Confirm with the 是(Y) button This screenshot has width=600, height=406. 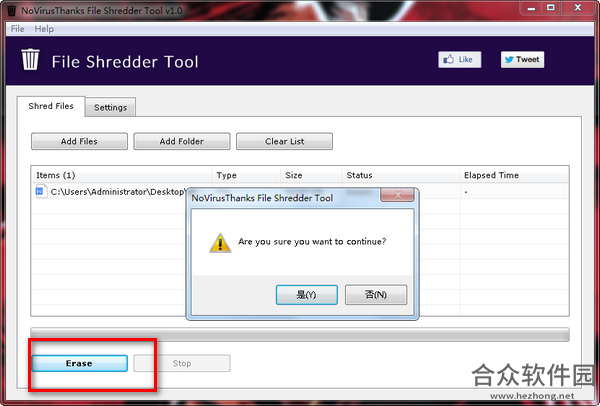pyautogui.click(x=307, y=295)
